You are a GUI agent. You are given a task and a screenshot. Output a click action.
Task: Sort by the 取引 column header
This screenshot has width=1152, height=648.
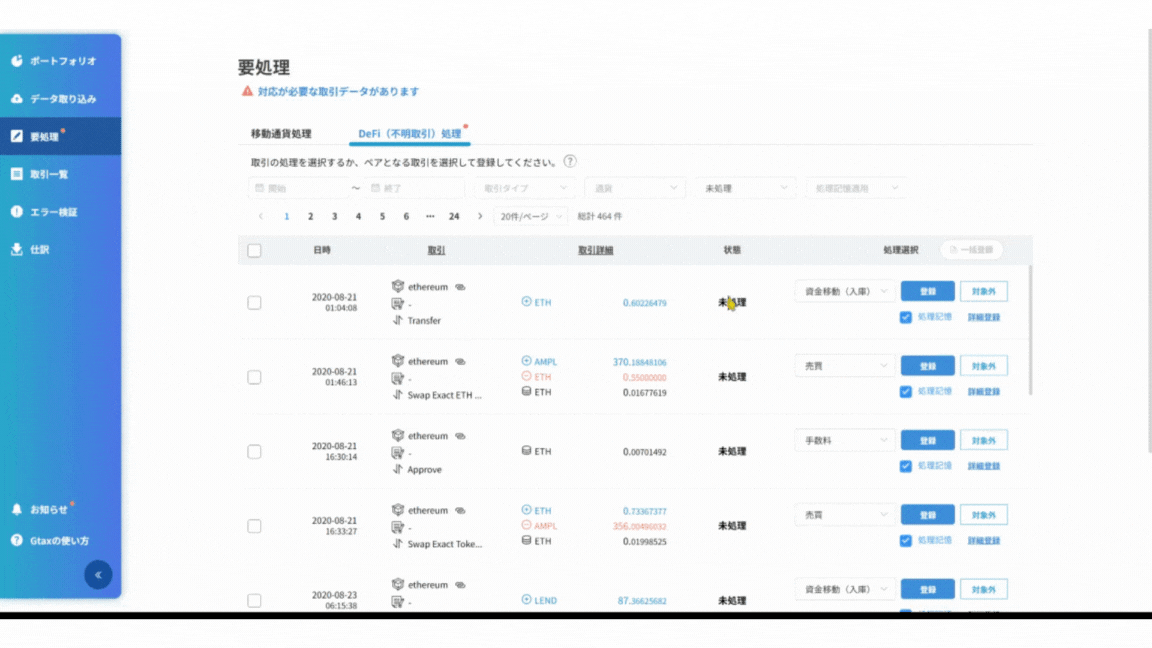point(436,250)
